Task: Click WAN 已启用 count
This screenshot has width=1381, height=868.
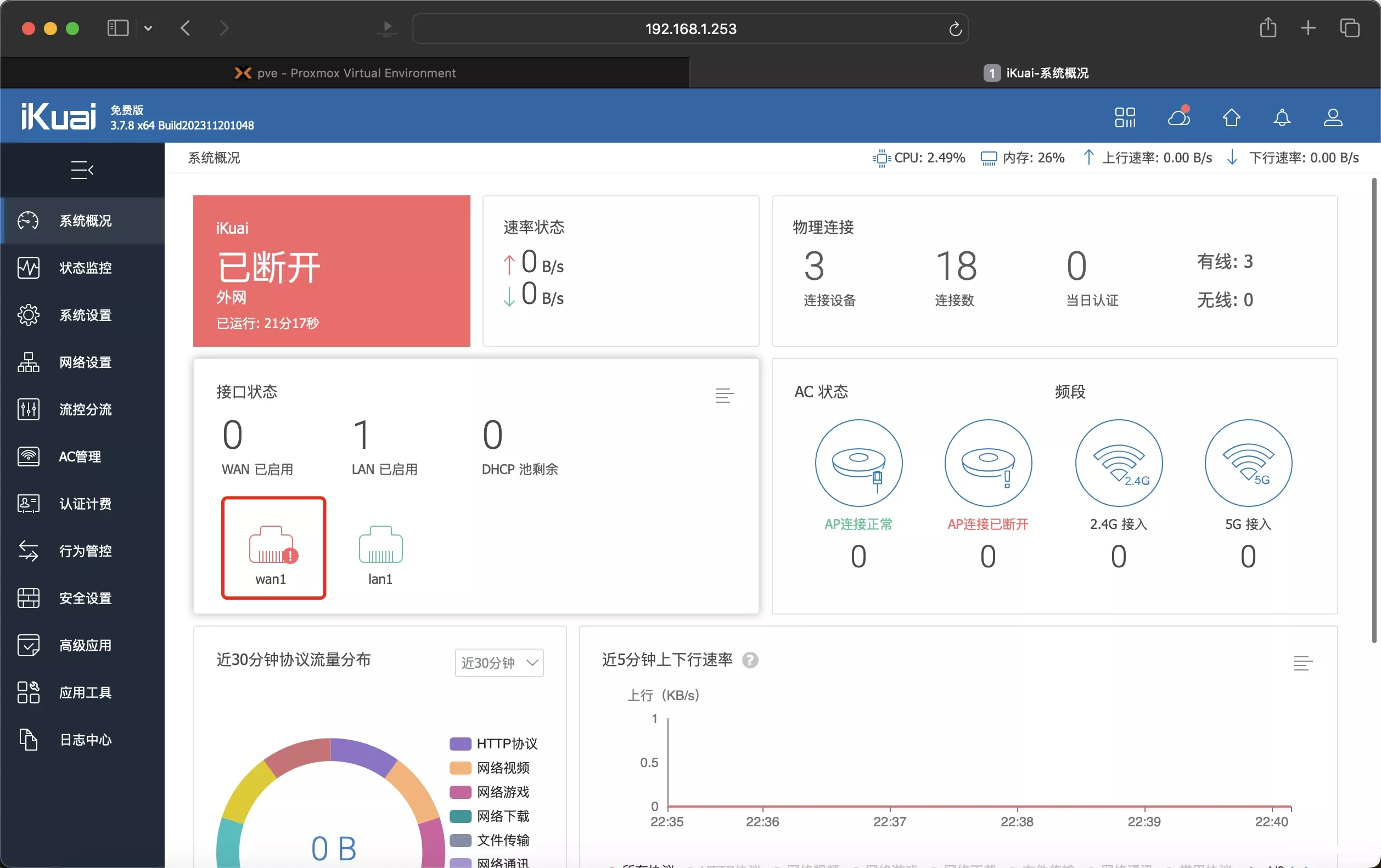Action: tap(232, 435)
